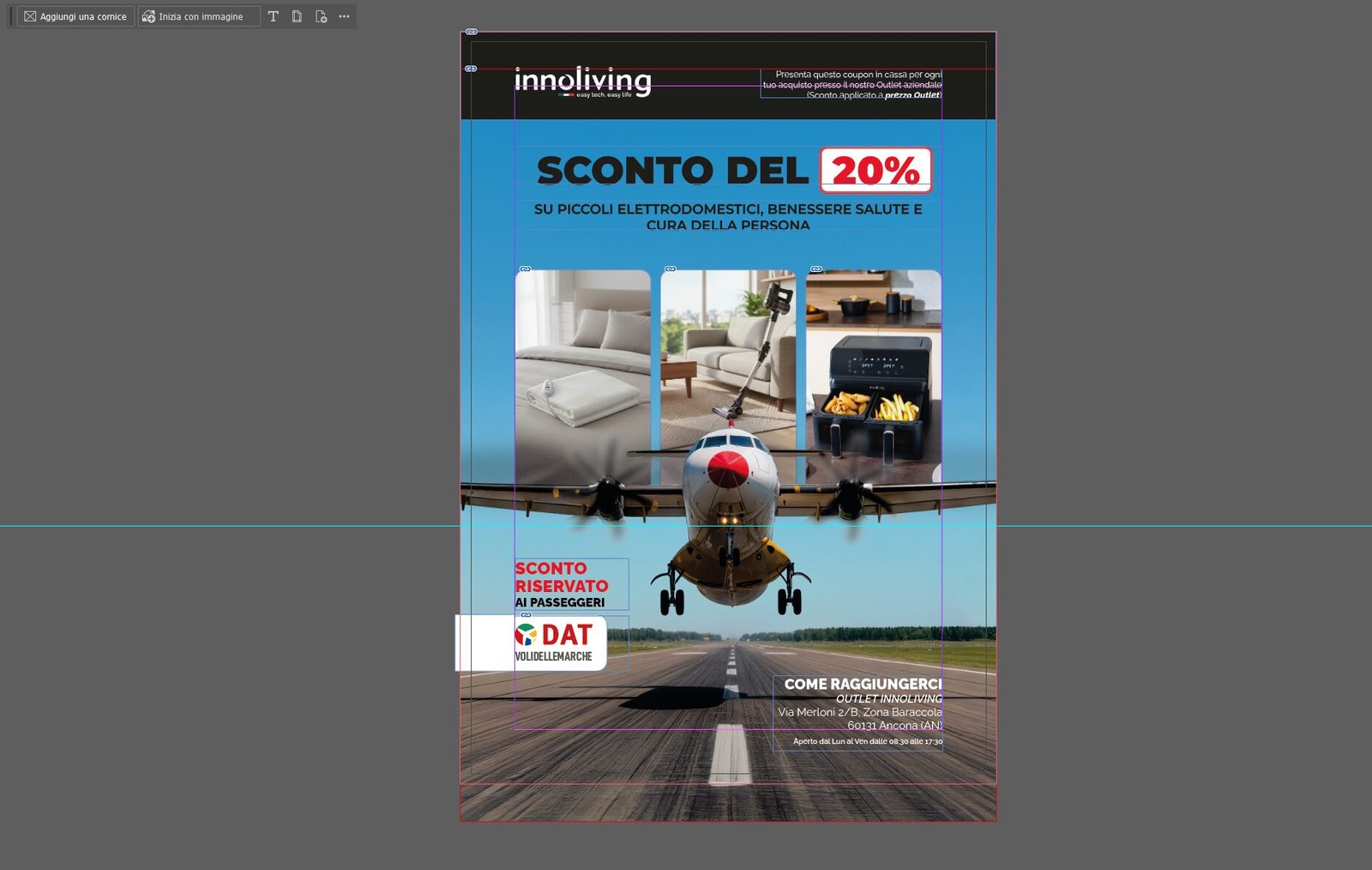Click the link badge above the DAT logo
This screenshot has width=1372, height=870.
(527, 615)
